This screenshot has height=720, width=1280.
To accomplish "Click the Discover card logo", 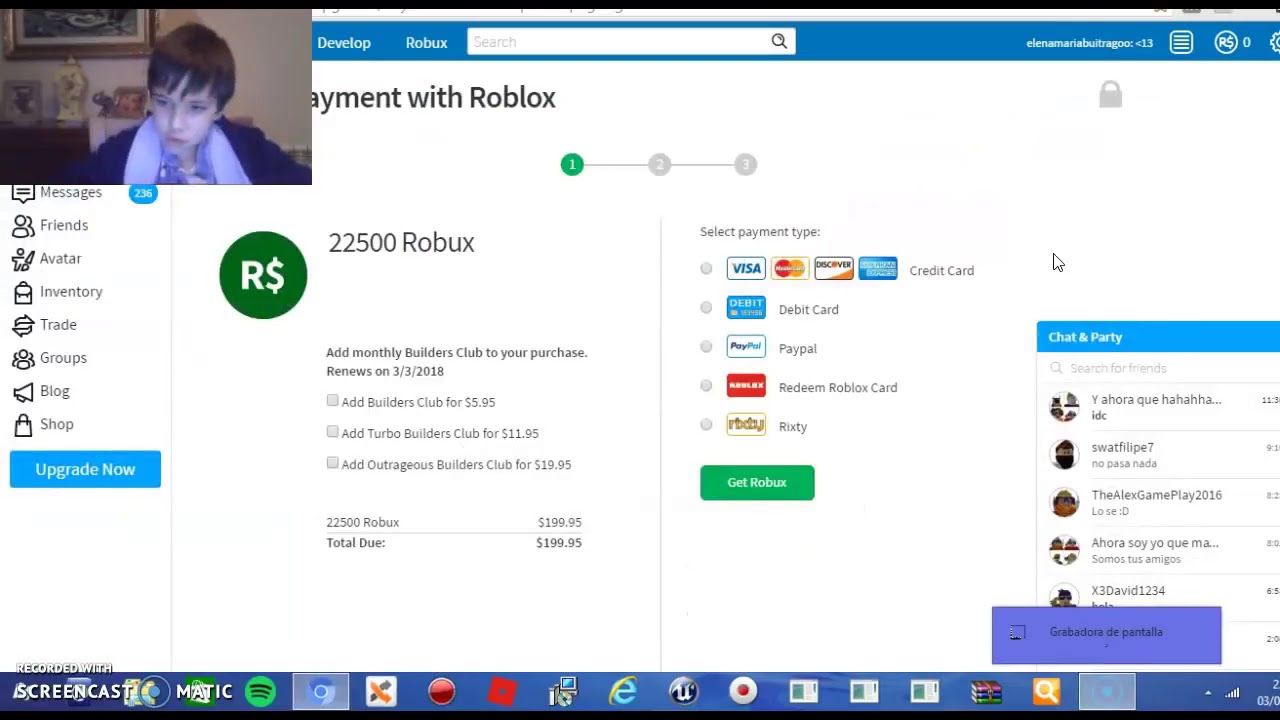I will tap(833, 268).
